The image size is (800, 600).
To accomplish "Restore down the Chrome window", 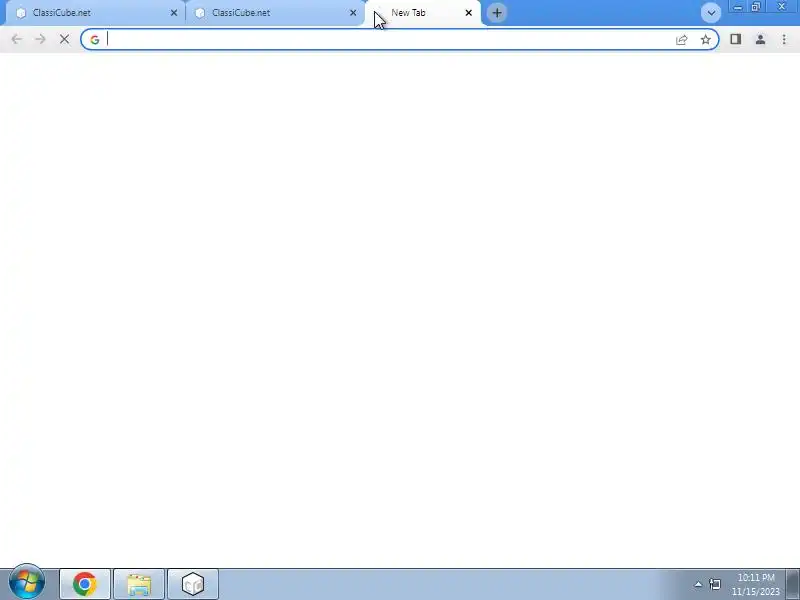I will [756, 7].
